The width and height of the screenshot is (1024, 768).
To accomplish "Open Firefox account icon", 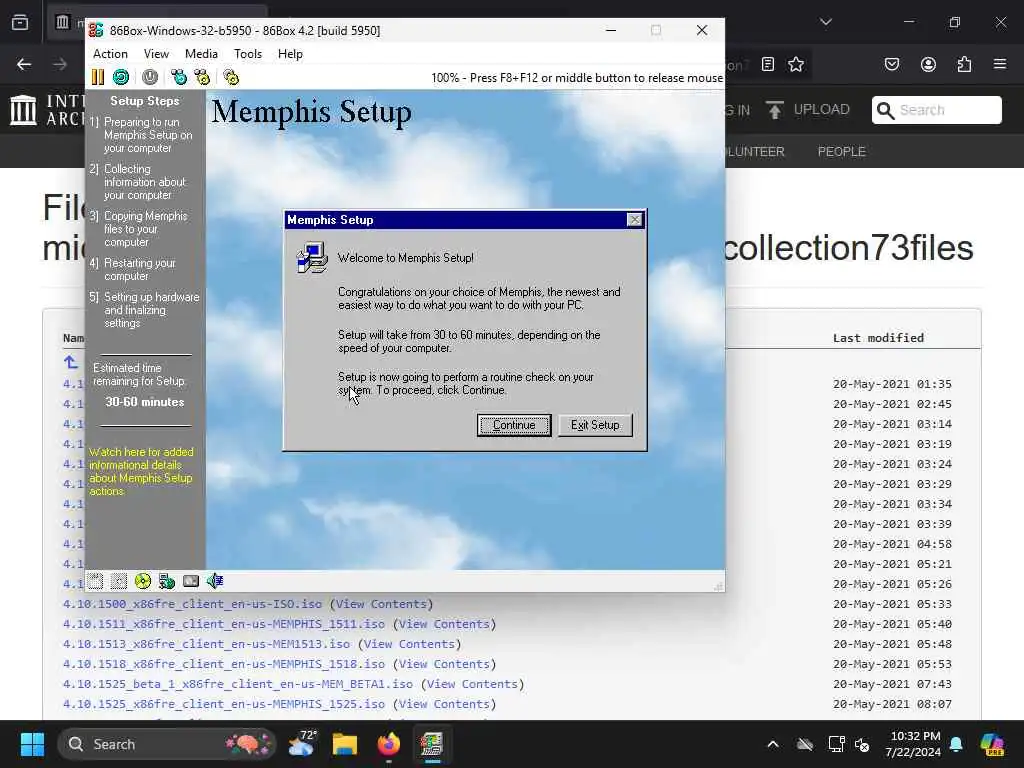I will (x=928, y=64).
